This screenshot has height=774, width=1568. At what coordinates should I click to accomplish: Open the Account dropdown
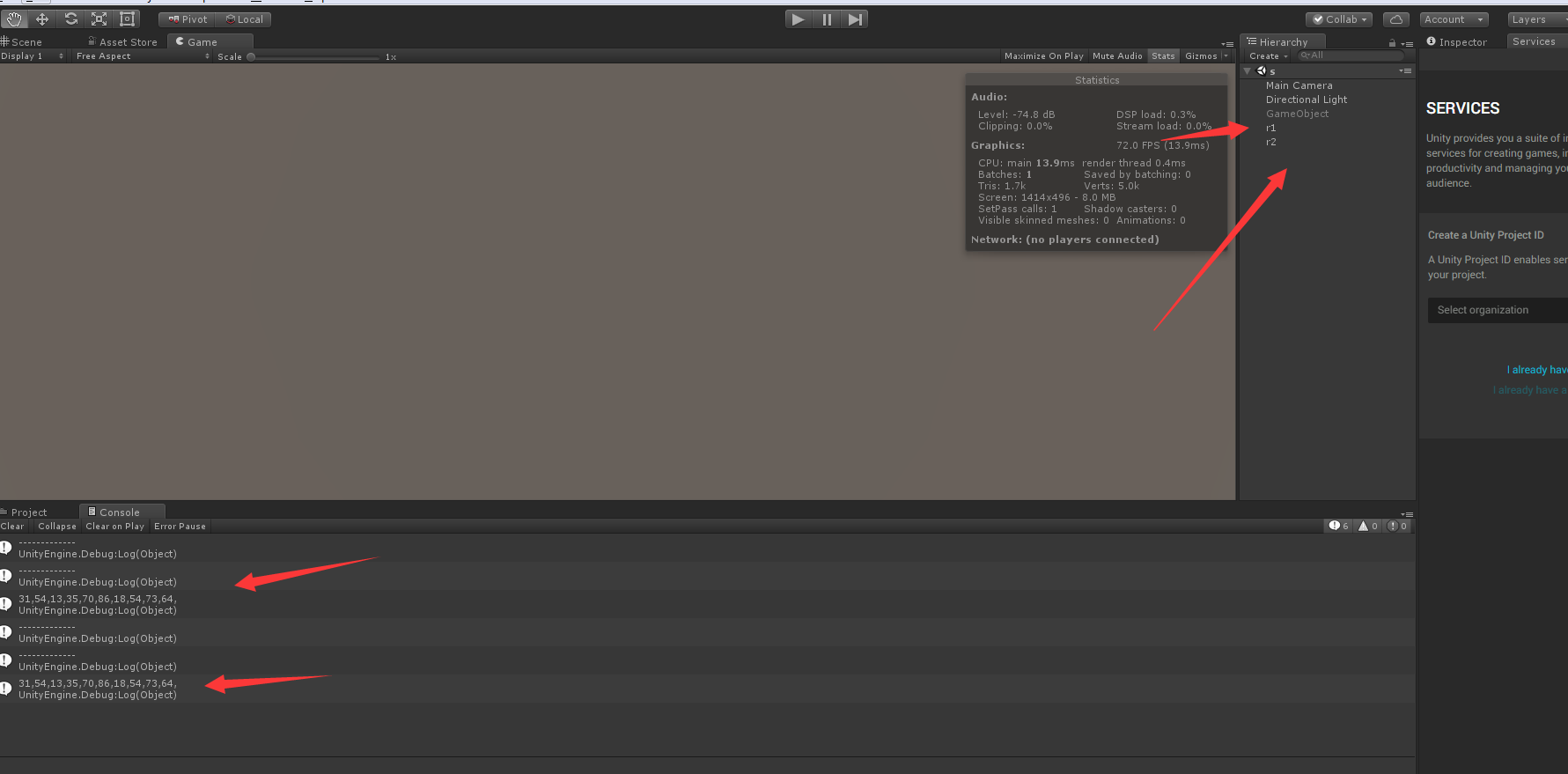click(1454, 19)
